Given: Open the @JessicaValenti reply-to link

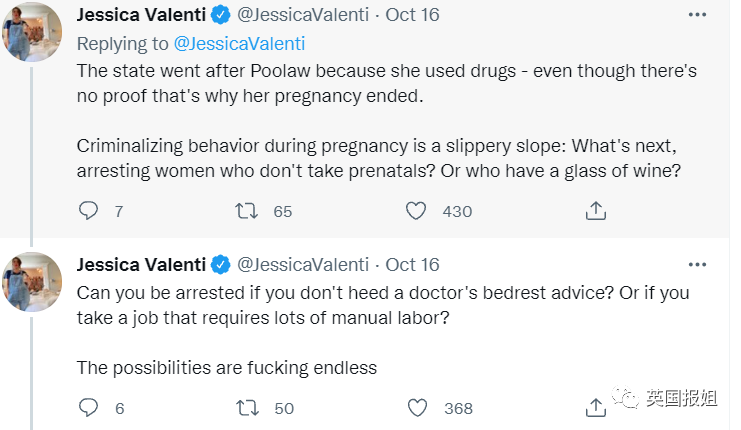Looking at the screenshot, I should pyautogui.click(x=240, y=44).
